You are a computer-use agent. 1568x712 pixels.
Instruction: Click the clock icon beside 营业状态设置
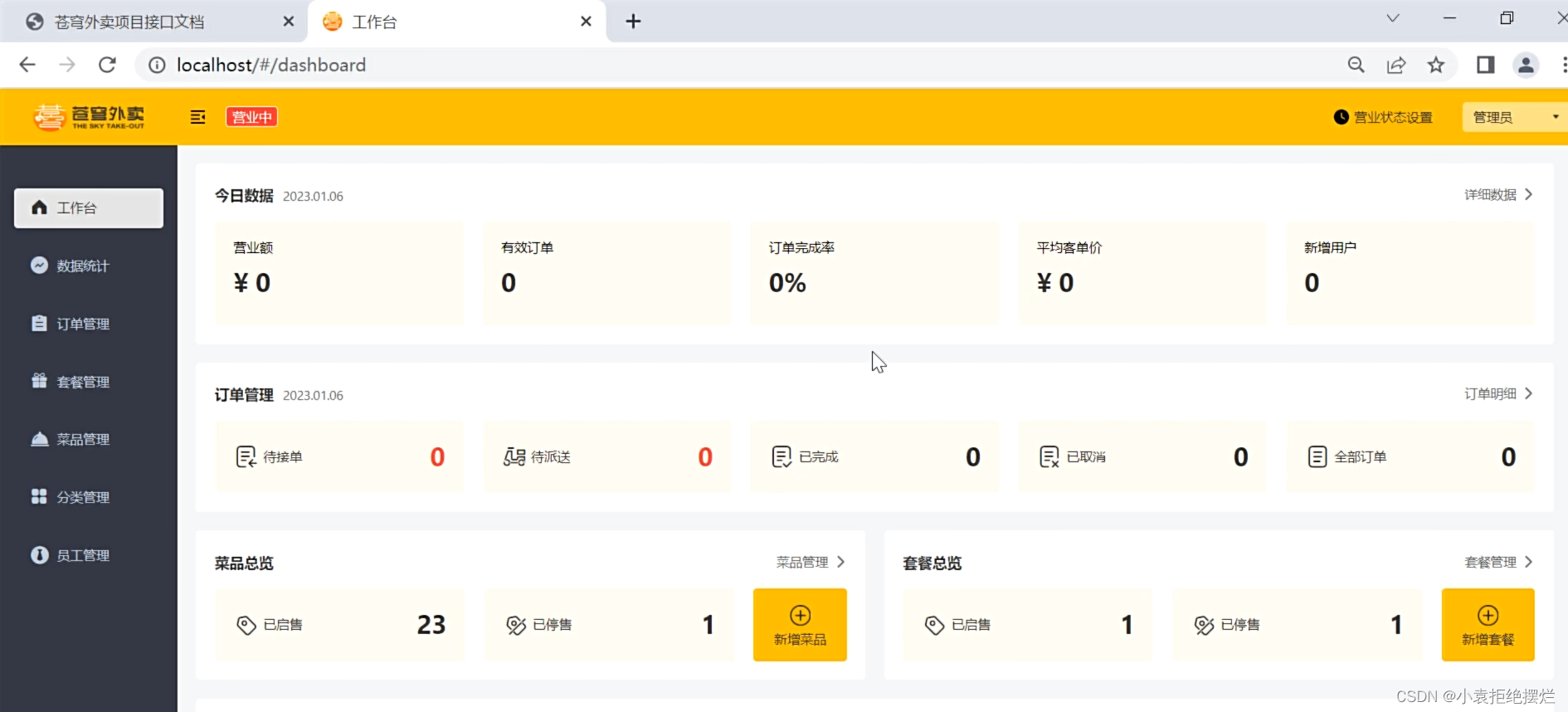1341,117
